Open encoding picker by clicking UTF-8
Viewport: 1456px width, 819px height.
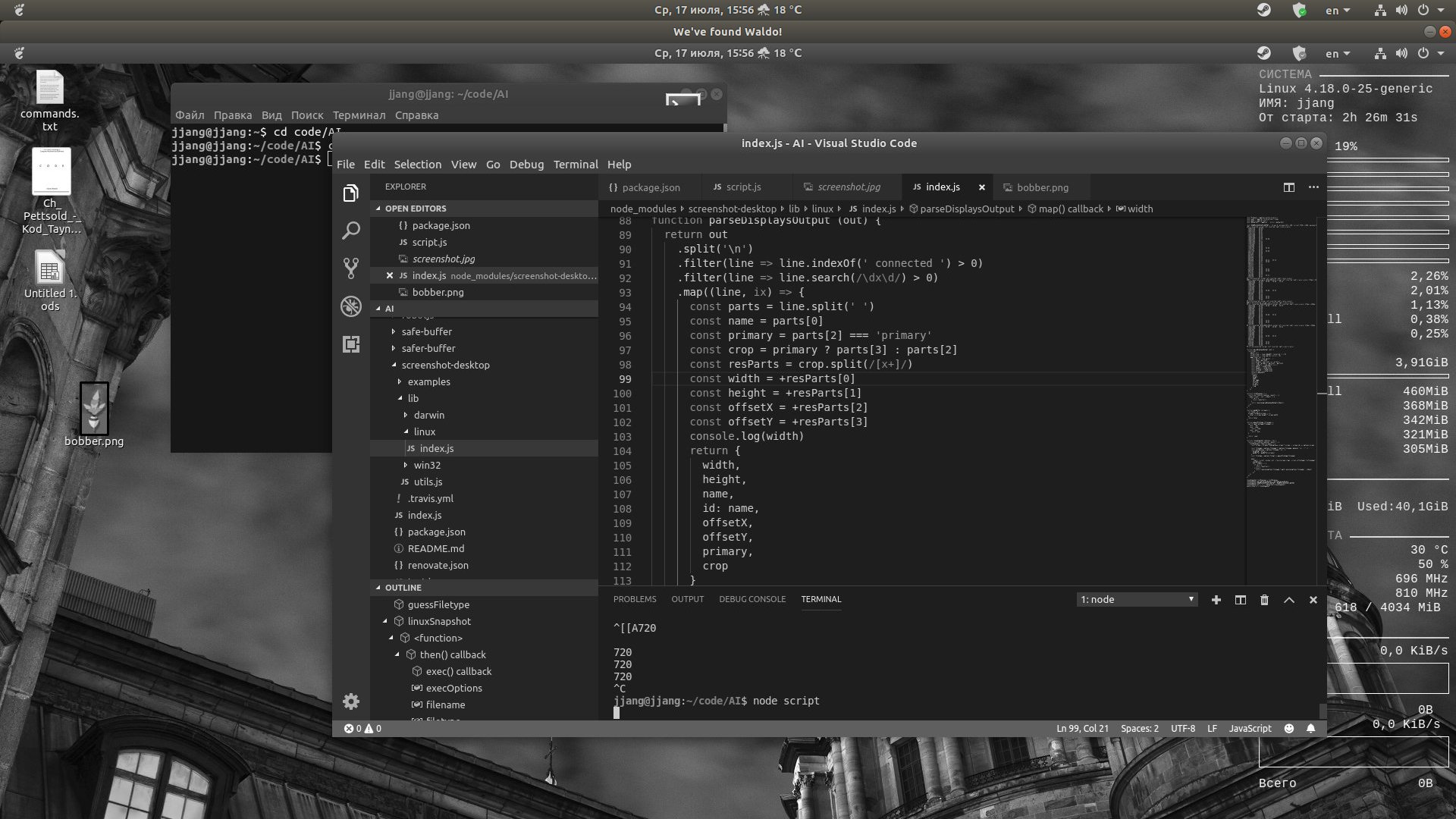(x=1183, y=728)
